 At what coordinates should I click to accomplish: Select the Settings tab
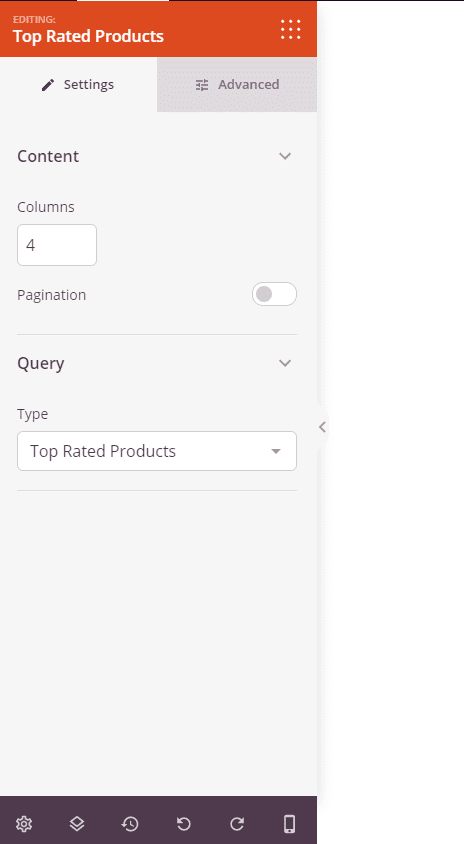79,85
